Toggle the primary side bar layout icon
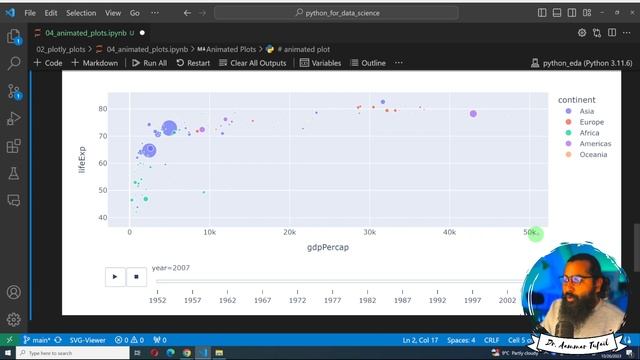The height and width of the screenshot is (360, 640). click(x=542, y=13)
